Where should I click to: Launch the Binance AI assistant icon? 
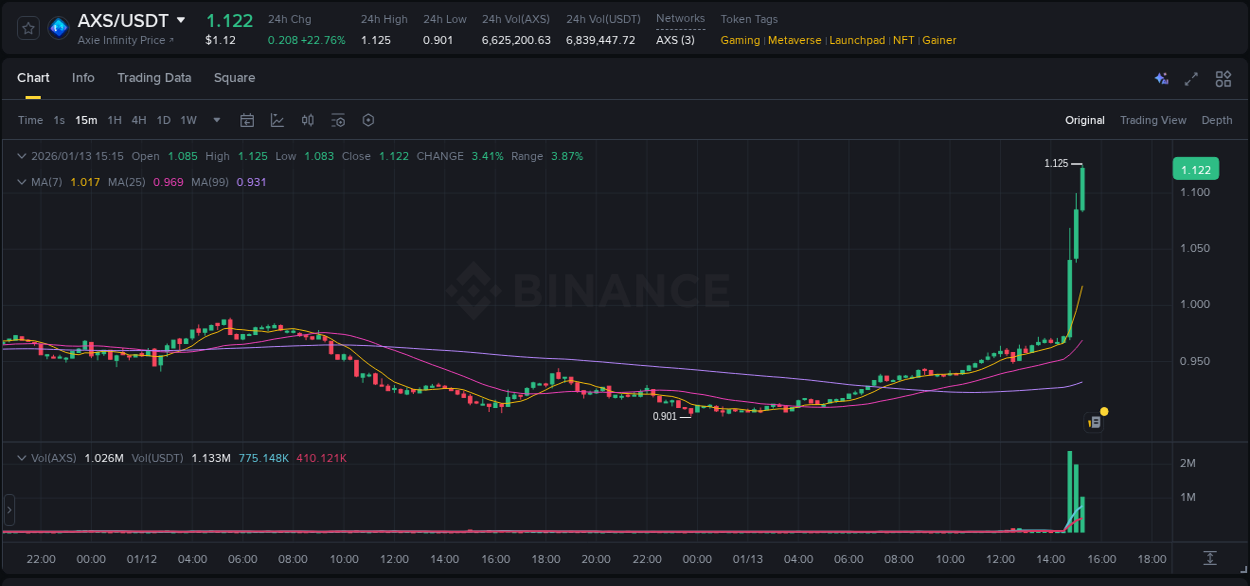tap(1160, 78)
